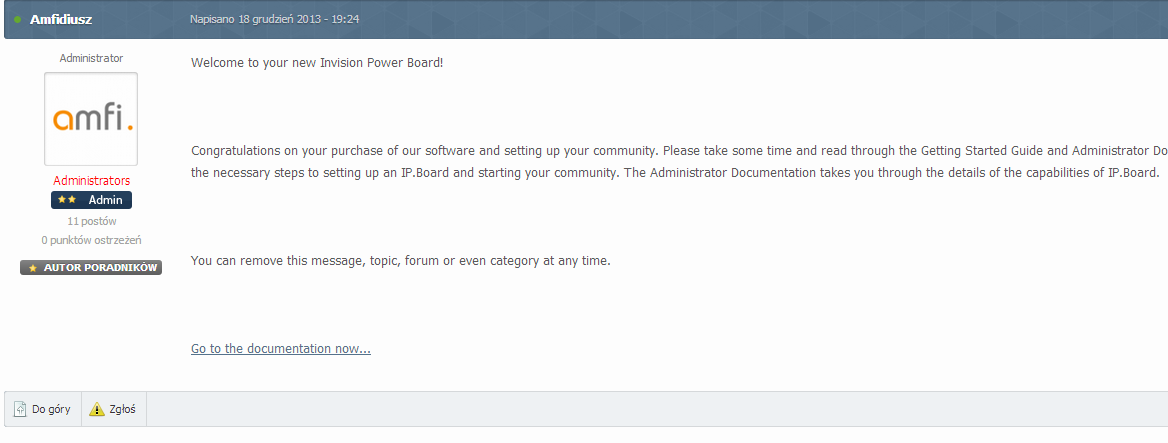The image size is (1168, 443).
Task: Open the 0 punktów ostrzeżeń warnings
Action: pyautogui.click(x=91, y=240)
